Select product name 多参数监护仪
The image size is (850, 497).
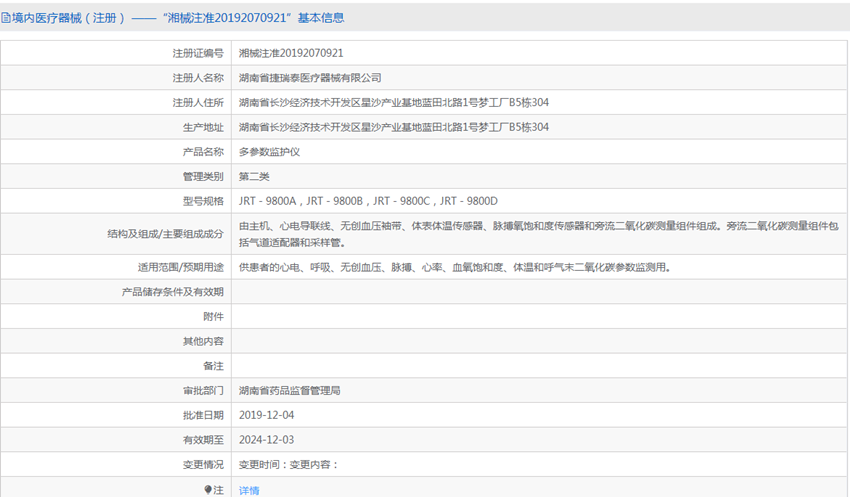(x=269, y=152)
